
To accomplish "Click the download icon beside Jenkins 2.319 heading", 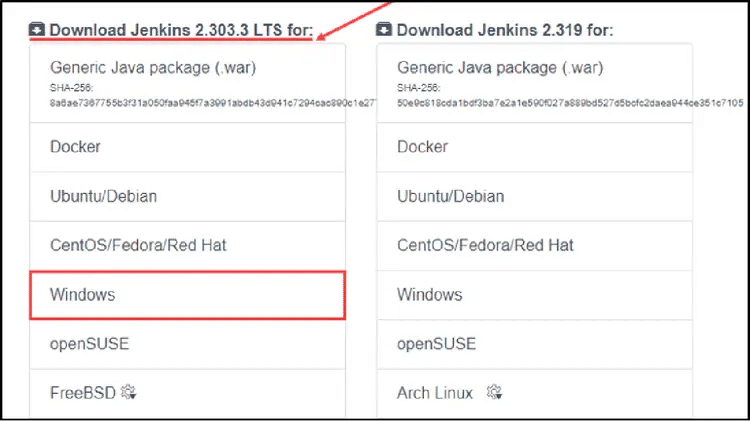I will coord(385,30).
